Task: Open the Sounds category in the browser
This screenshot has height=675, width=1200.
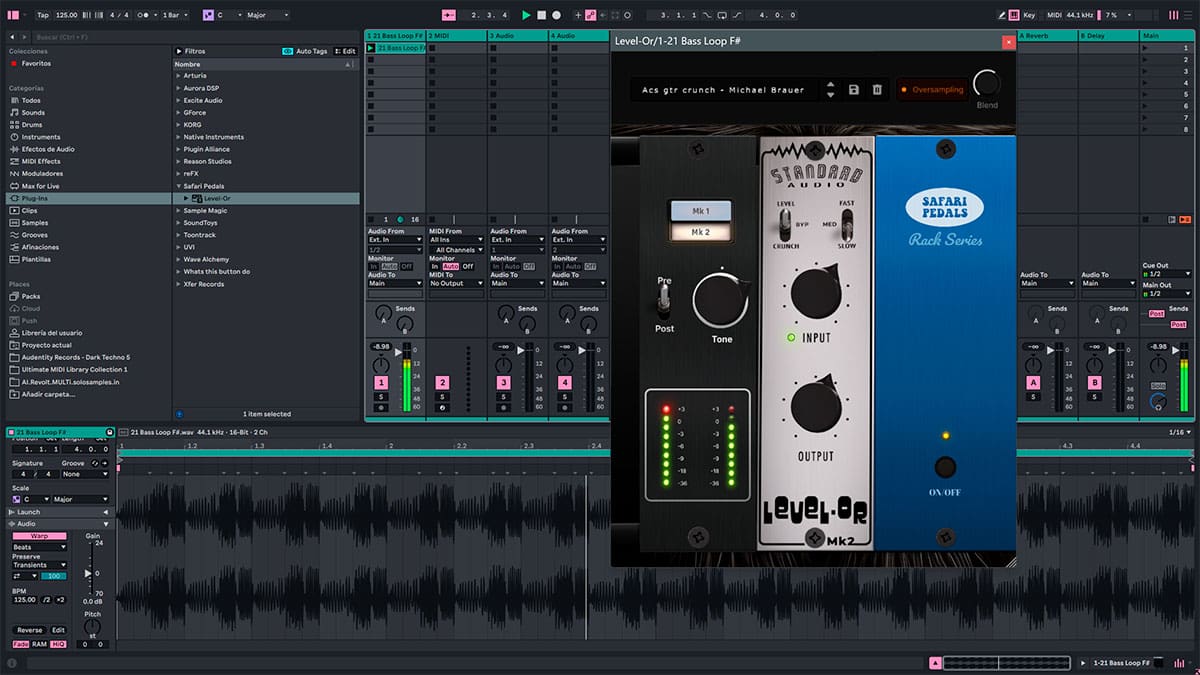Action: click(33, 112)
